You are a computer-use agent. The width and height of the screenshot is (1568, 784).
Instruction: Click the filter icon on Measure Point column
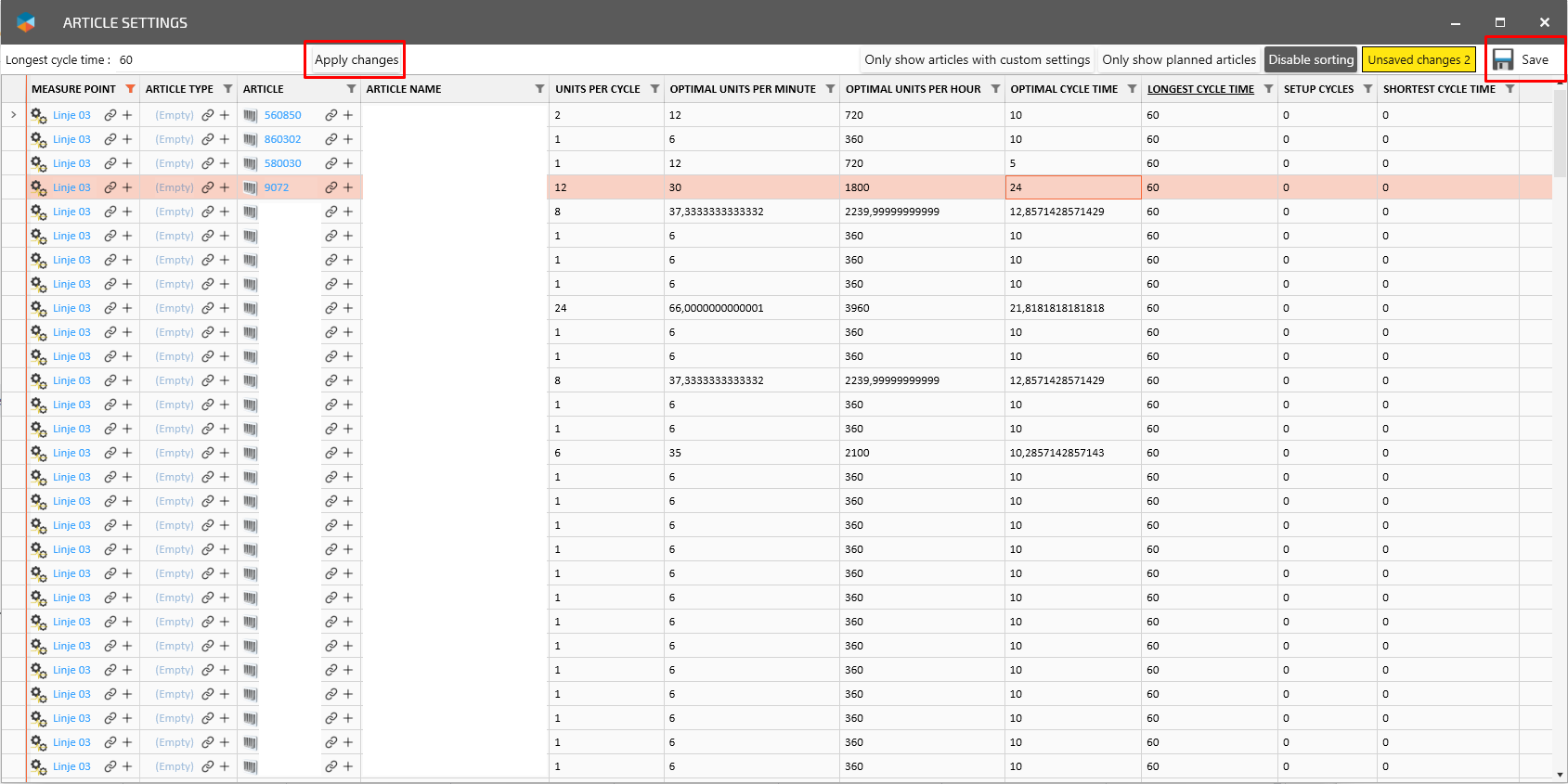point(131,89)
